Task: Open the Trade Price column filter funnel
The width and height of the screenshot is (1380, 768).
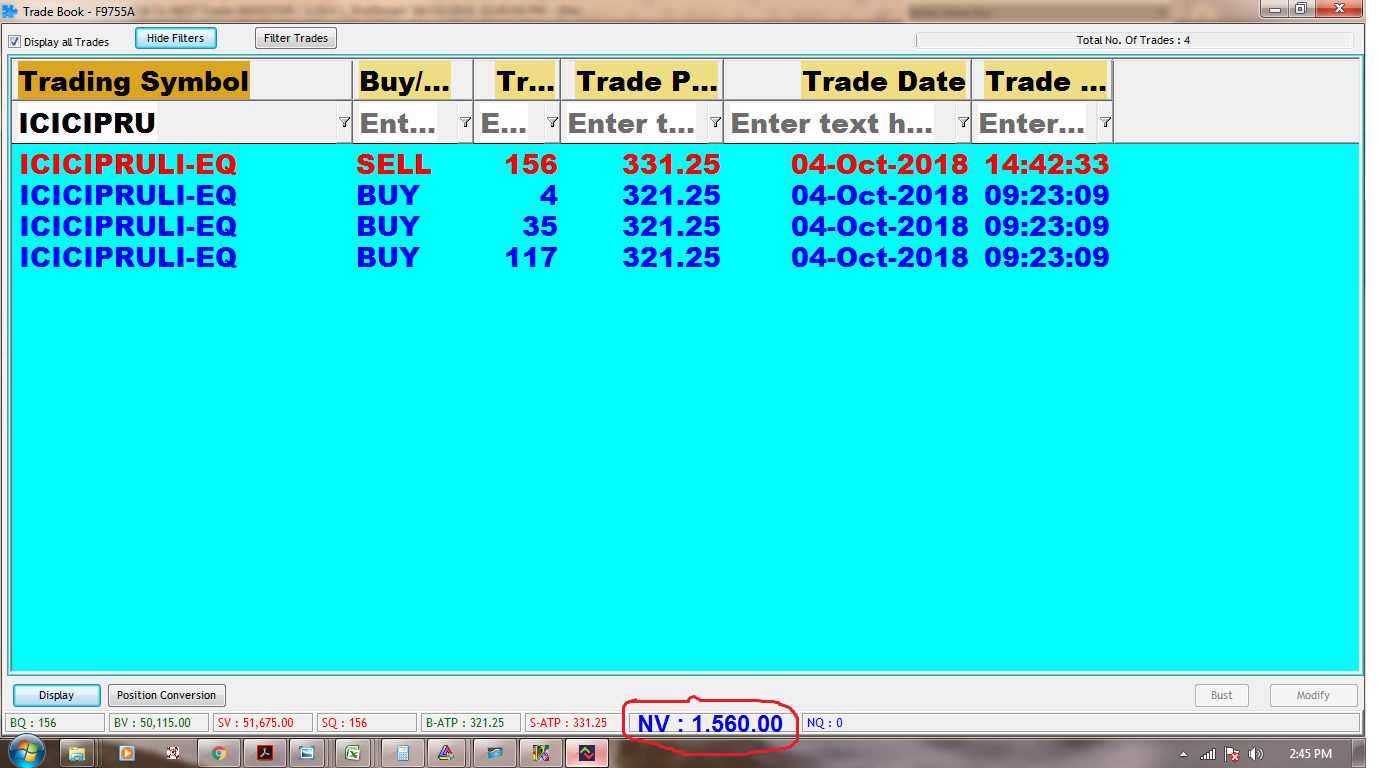Action: [715, 122]
